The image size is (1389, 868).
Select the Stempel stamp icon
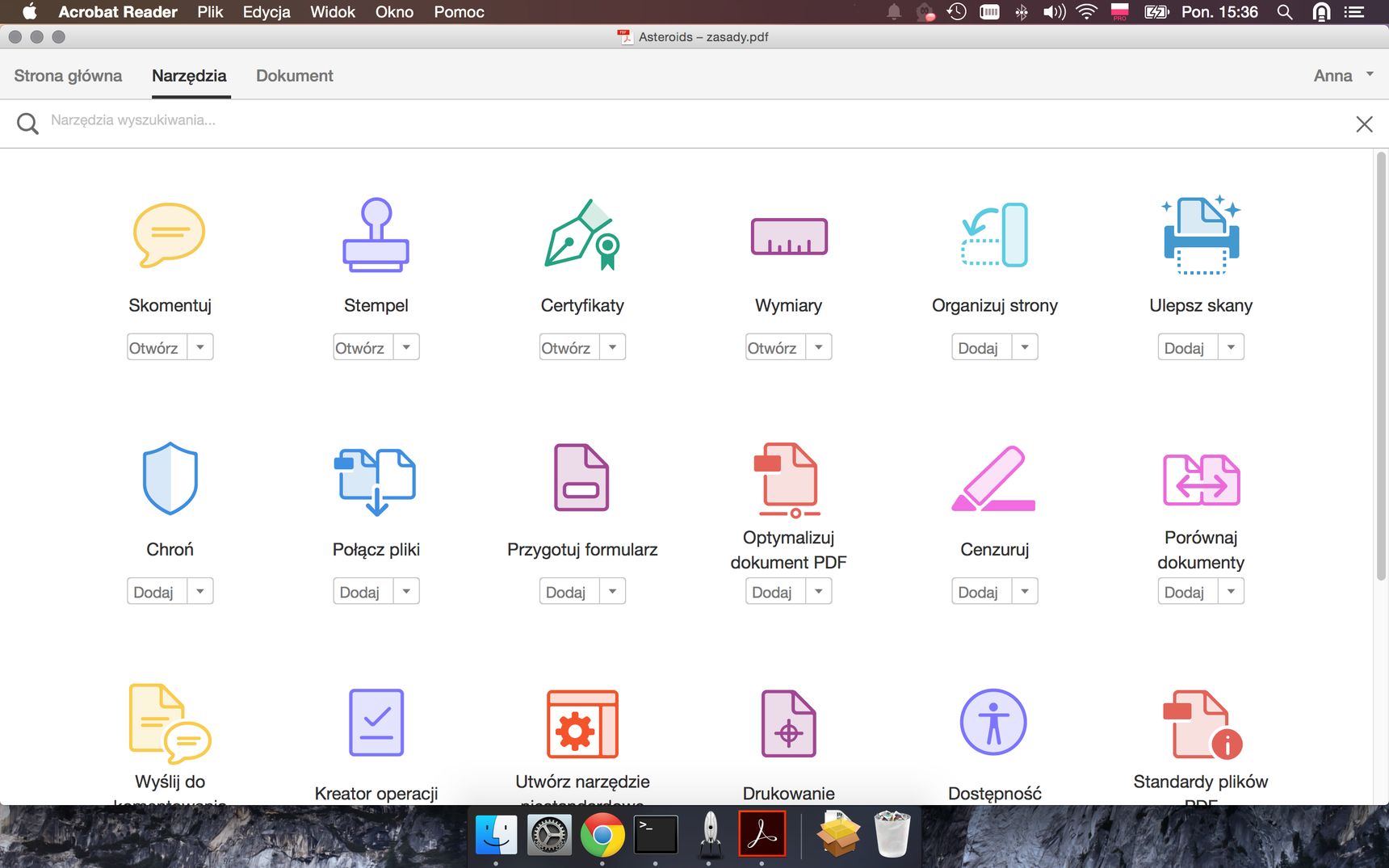pos(376,235)
